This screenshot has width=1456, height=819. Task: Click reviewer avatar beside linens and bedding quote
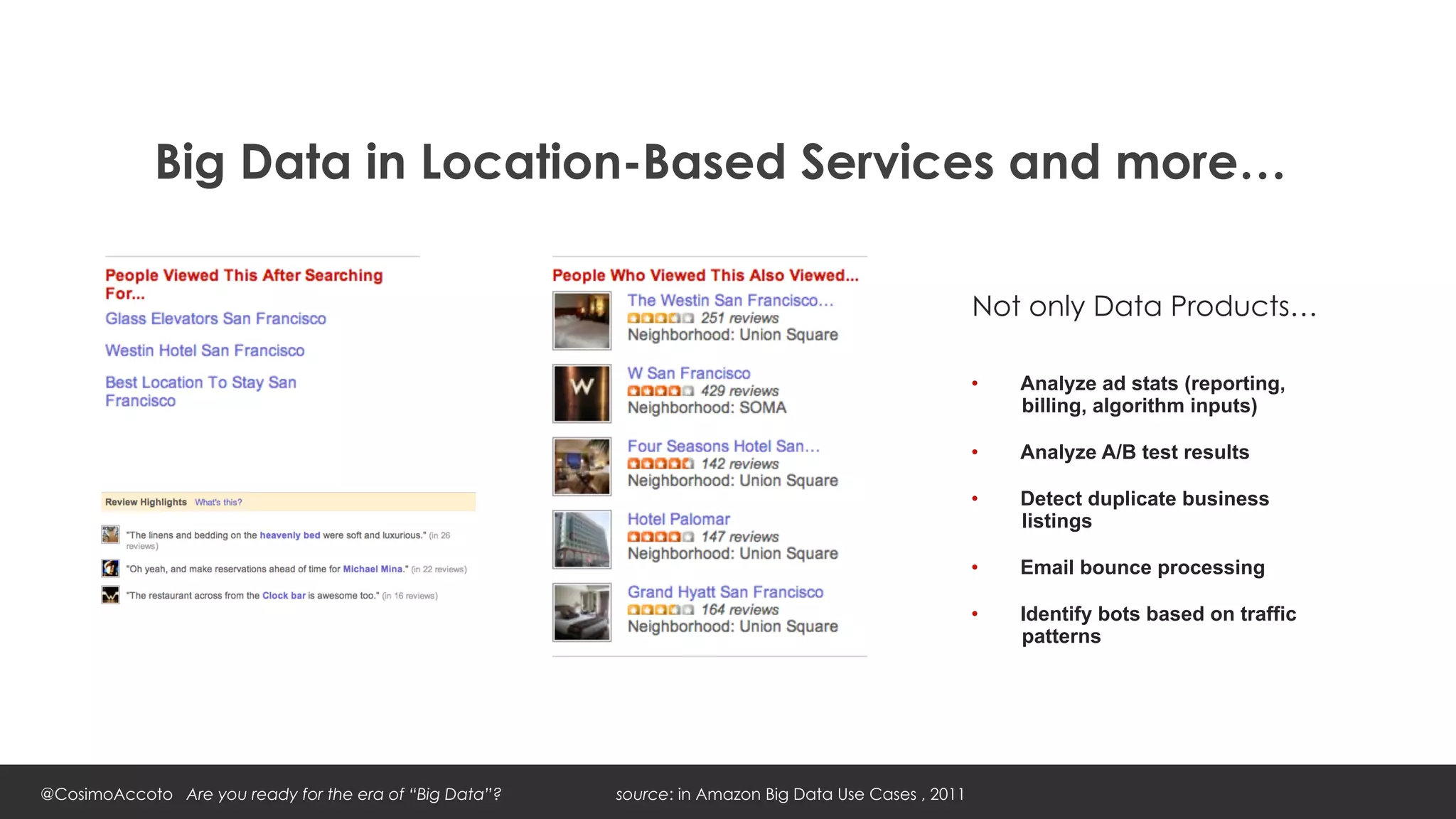pos(110,535)
